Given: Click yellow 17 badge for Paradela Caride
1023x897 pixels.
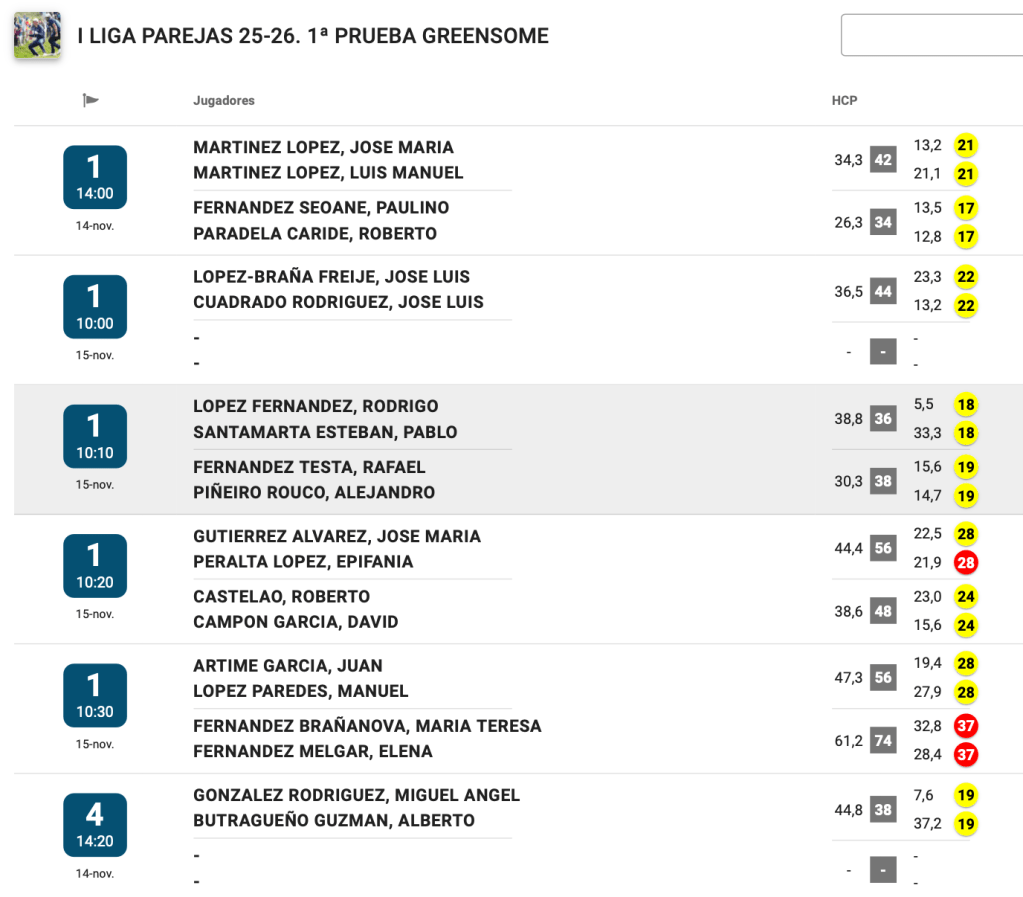Looking at the screenshot, I should pos(966,237).
